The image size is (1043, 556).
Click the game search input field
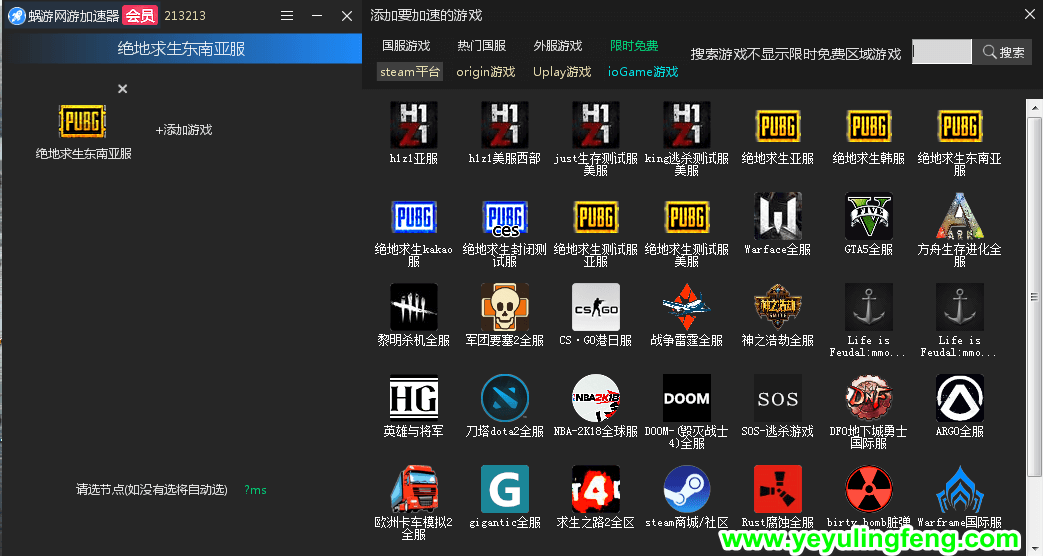point(942,52)
